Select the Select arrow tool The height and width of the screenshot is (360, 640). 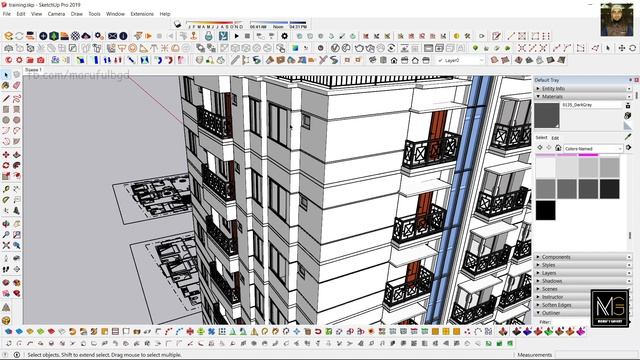(x=6, y=75)
